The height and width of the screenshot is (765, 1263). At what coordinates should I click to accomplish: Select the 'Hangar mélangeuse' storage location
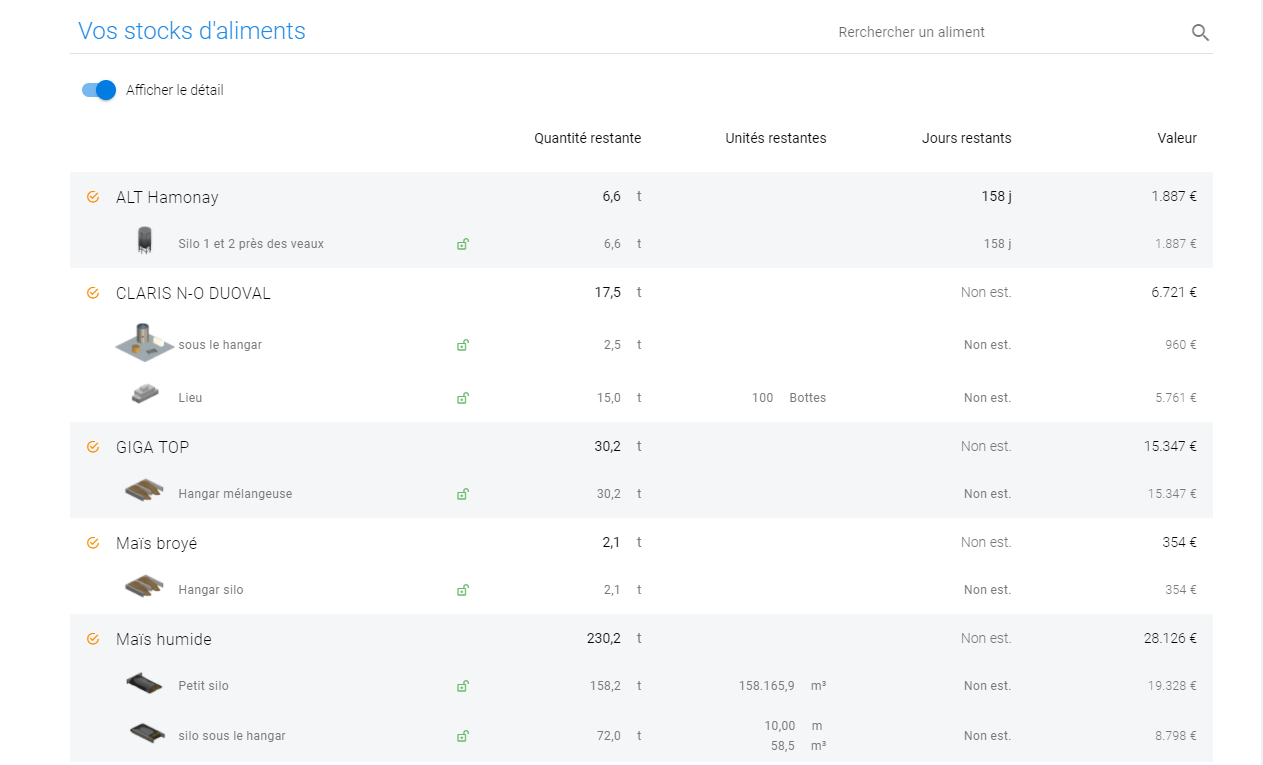[235, 494]
